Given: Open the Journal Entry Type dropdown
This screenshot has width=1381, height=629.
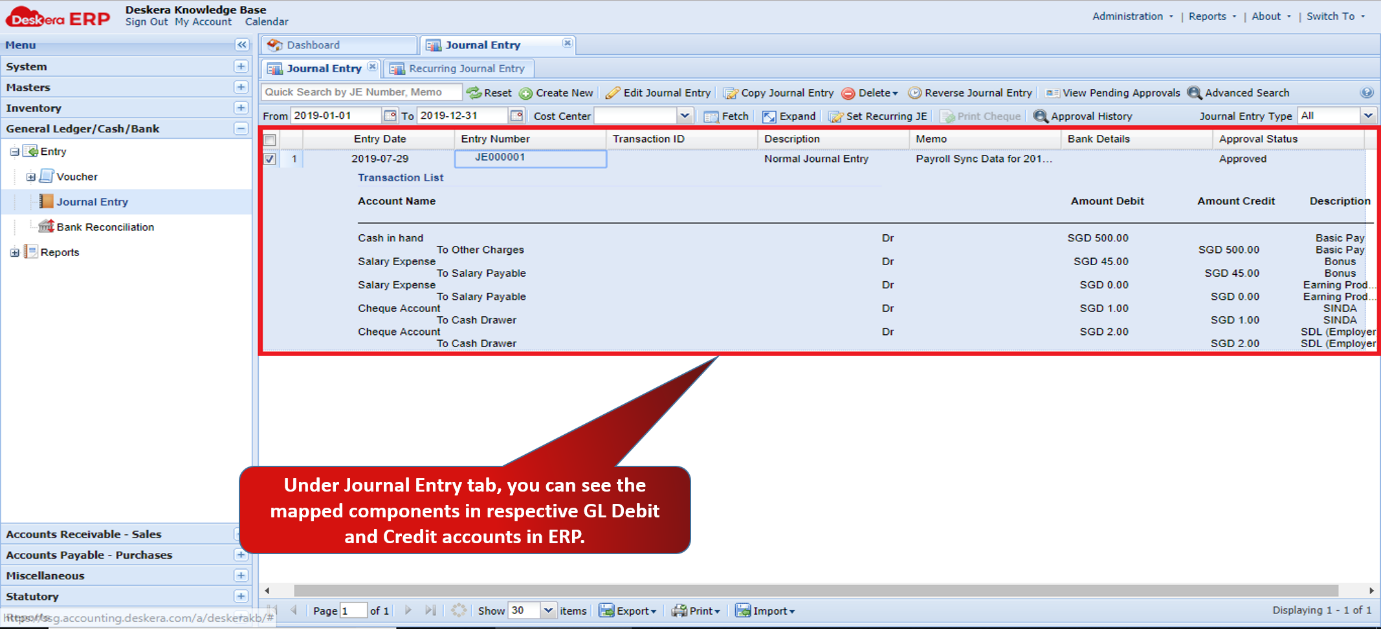Looking at the screenshot, I should tap(1368, 116).
